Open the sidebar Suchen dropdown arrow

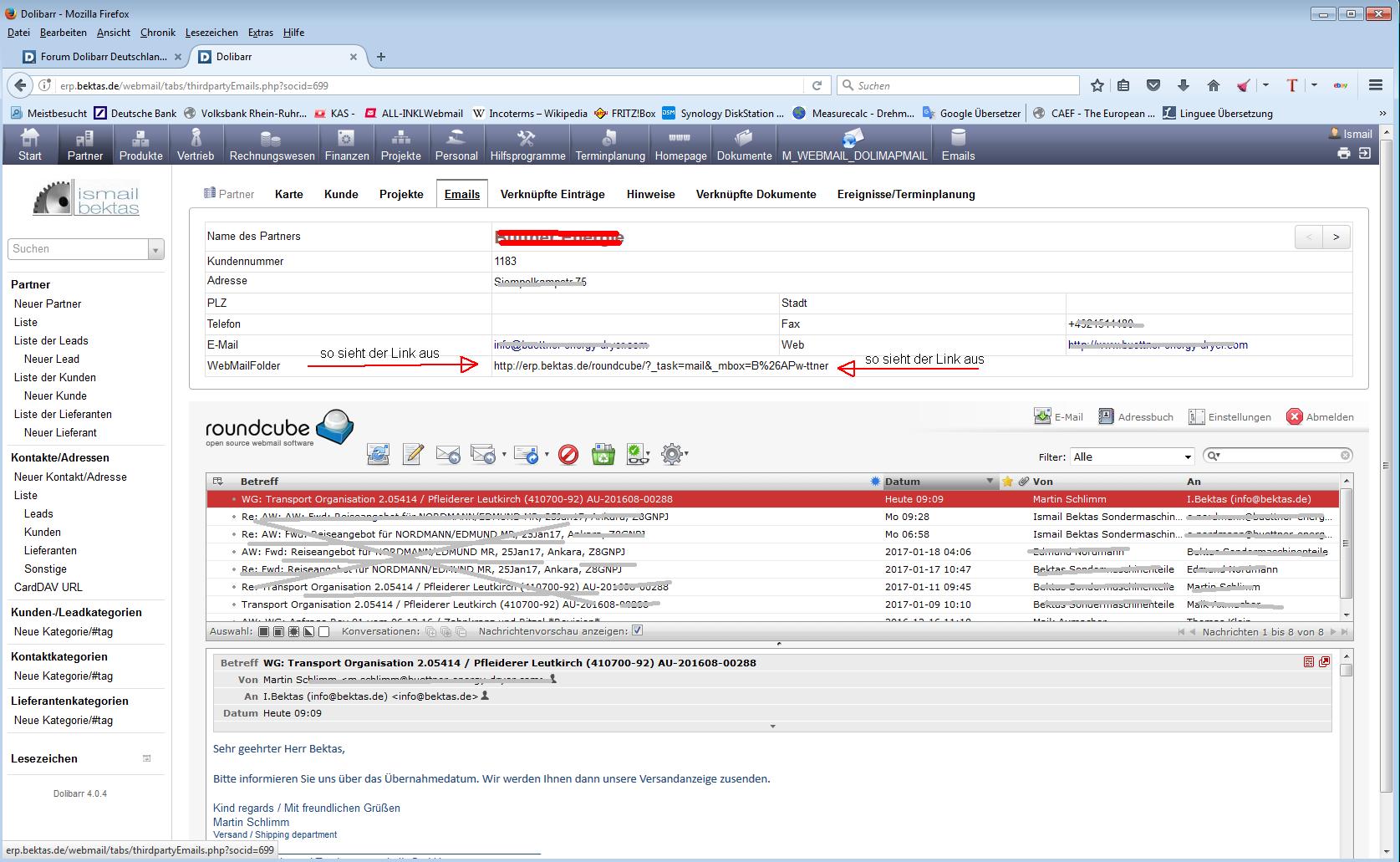155,249
